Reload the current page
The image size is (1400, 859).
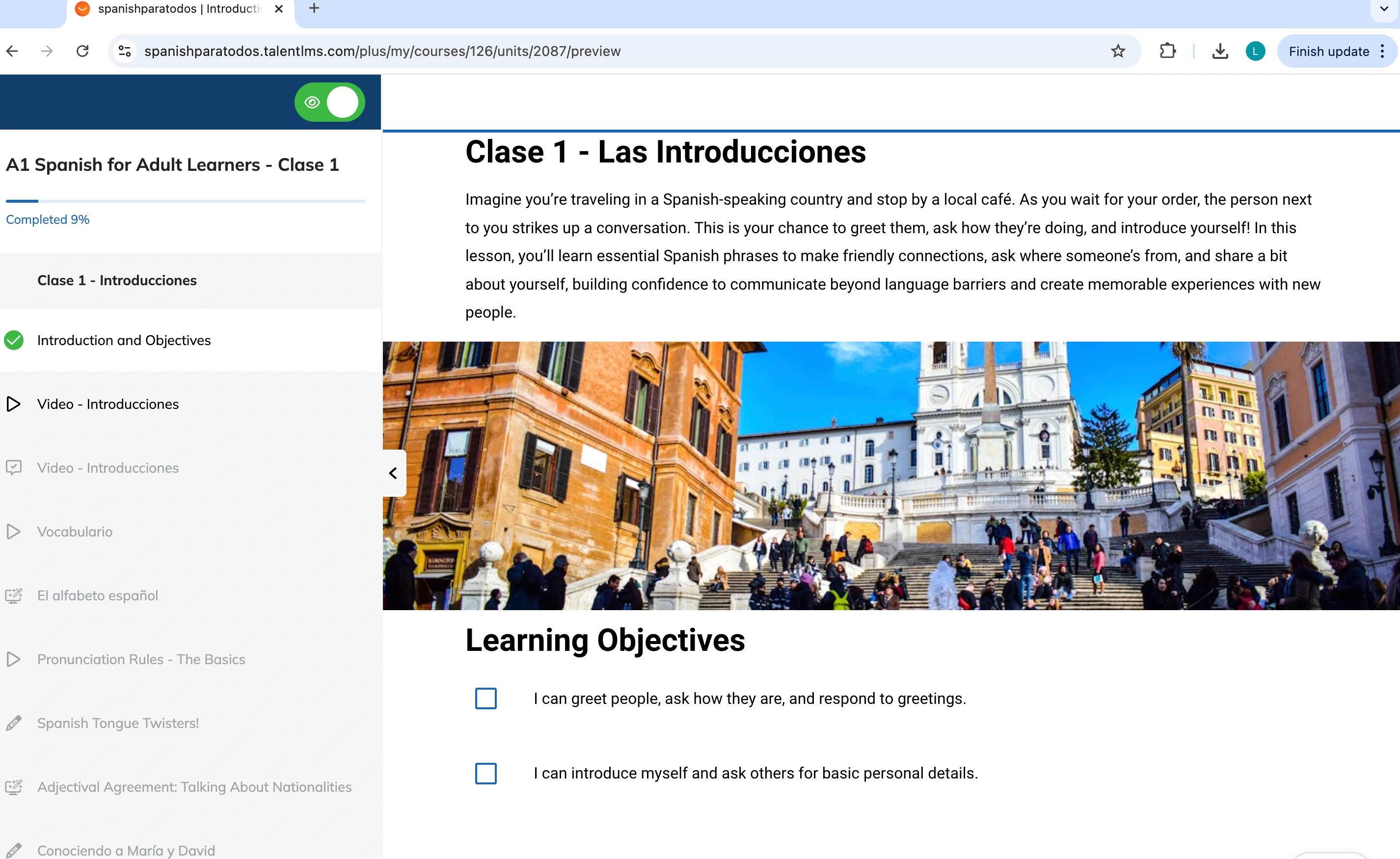[82, 51]
